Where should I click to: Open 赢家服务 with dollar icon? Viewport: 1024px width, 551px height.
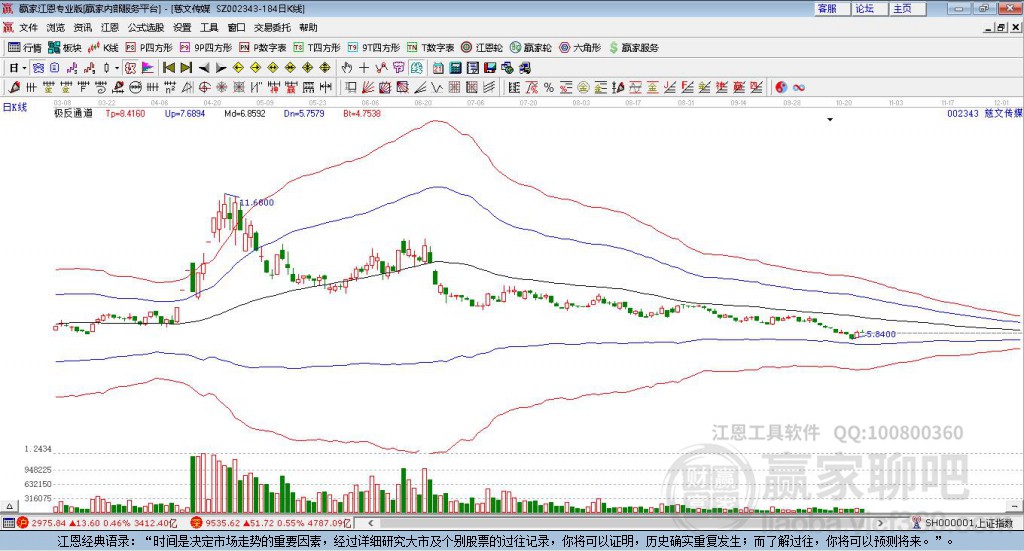(633, 48)
